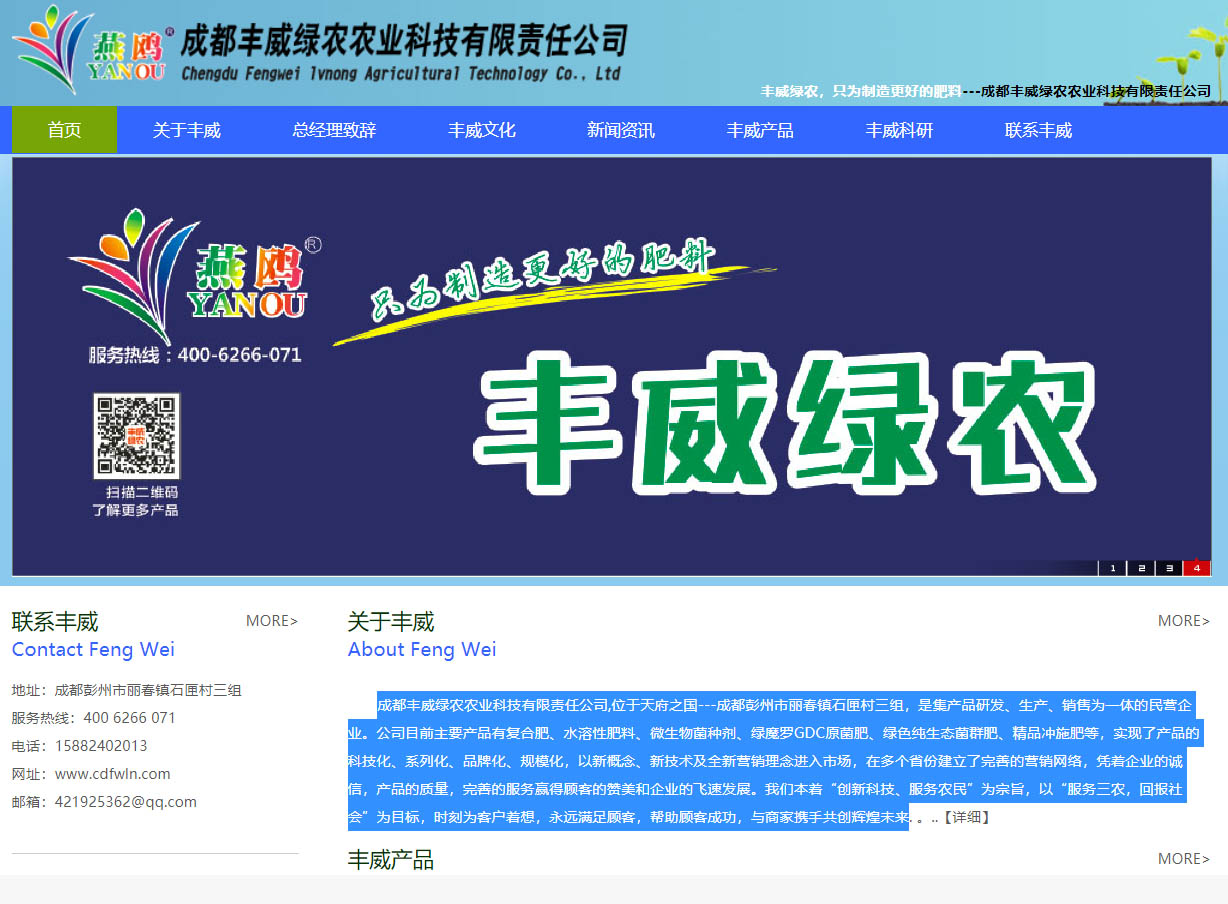Click the large 丰威绿农 banner image
The width and height of the screenshot is (1228, 904).
point(785,422)
